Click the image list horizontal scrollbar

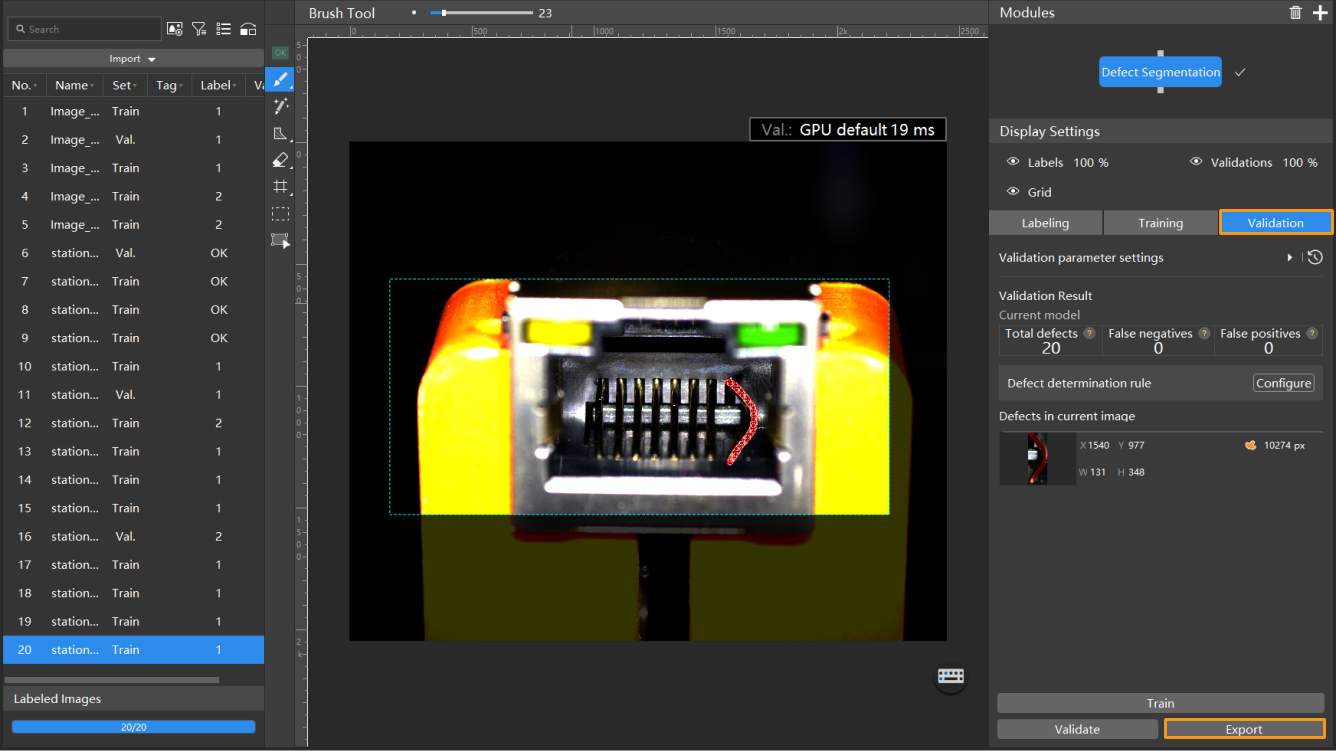(111, 680)
